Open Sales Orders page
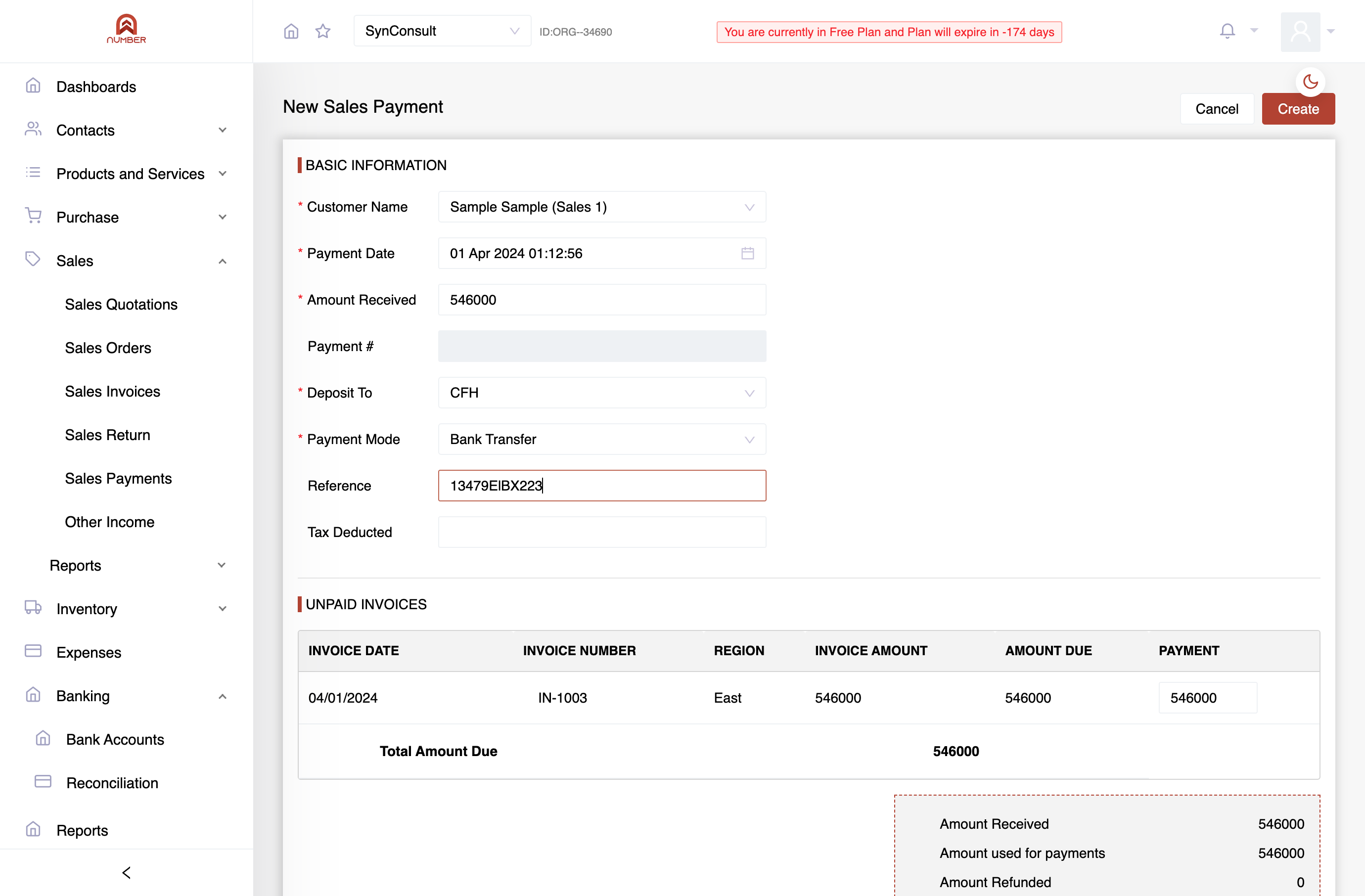 108,348
